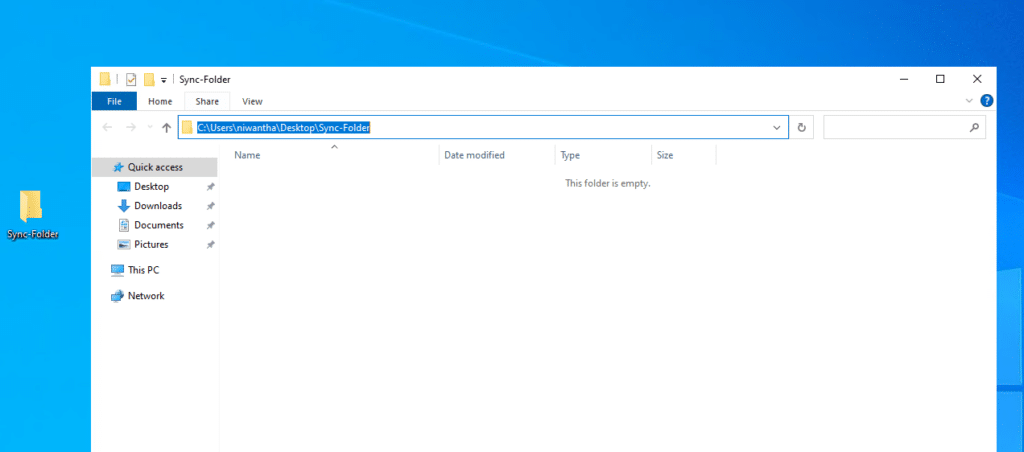The image size is (1024, 452).
Task: Click the Refresh button beside address bar
Action: (801, 128)
